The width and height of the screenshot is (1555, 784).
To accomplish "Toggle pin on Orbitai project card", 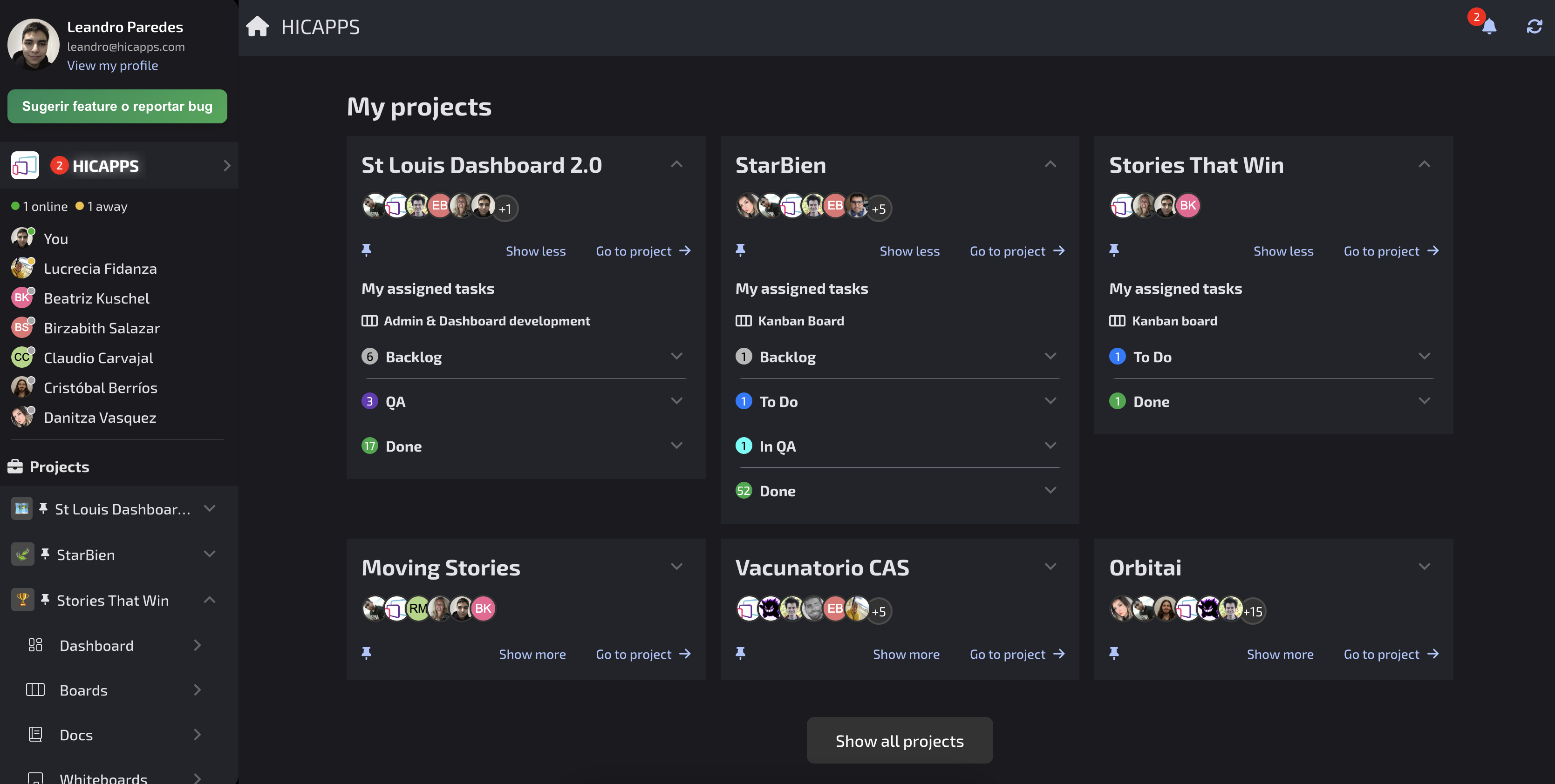I will [1114, 653].
